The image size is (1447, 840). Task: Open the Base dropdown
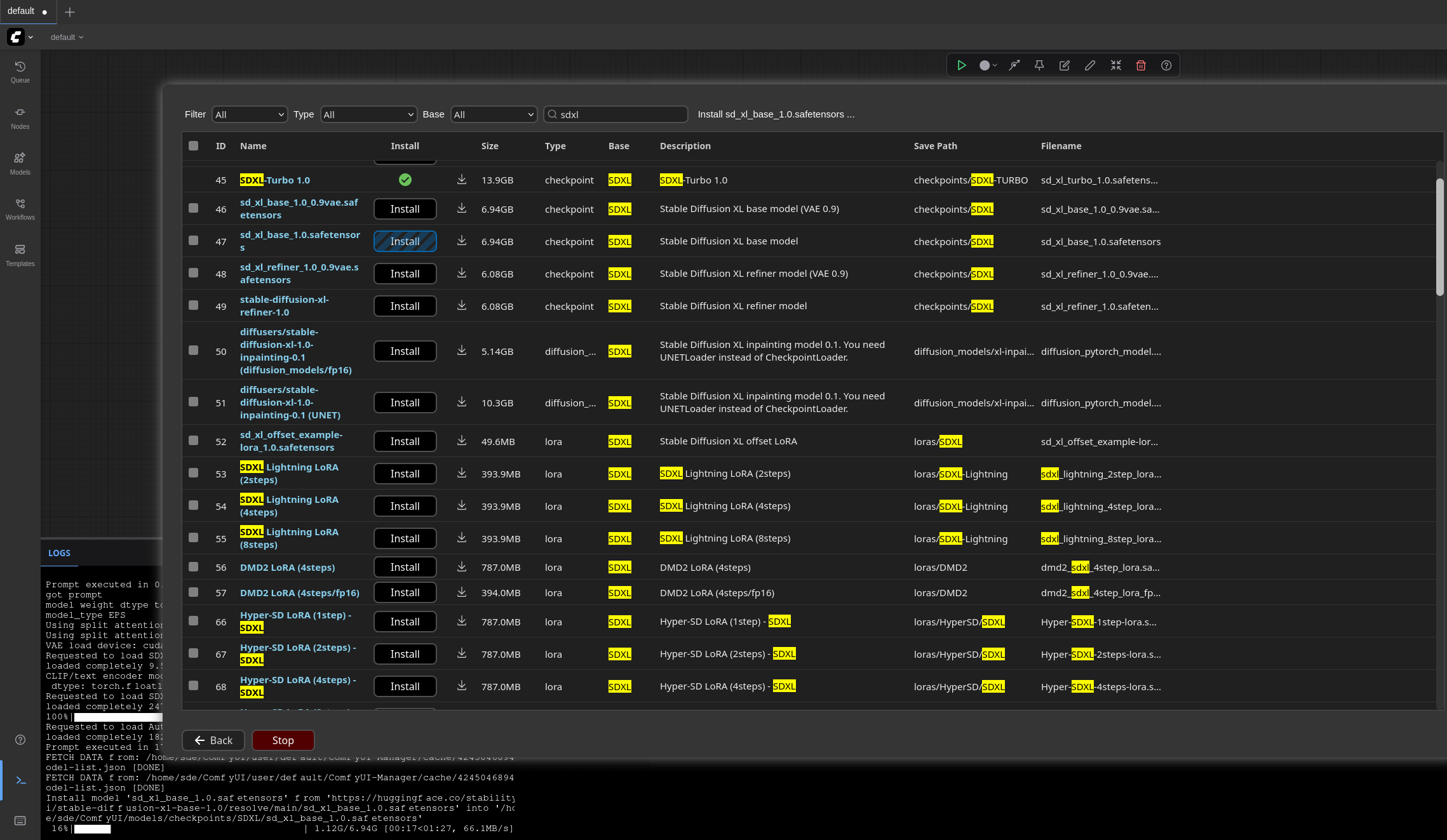494,114
